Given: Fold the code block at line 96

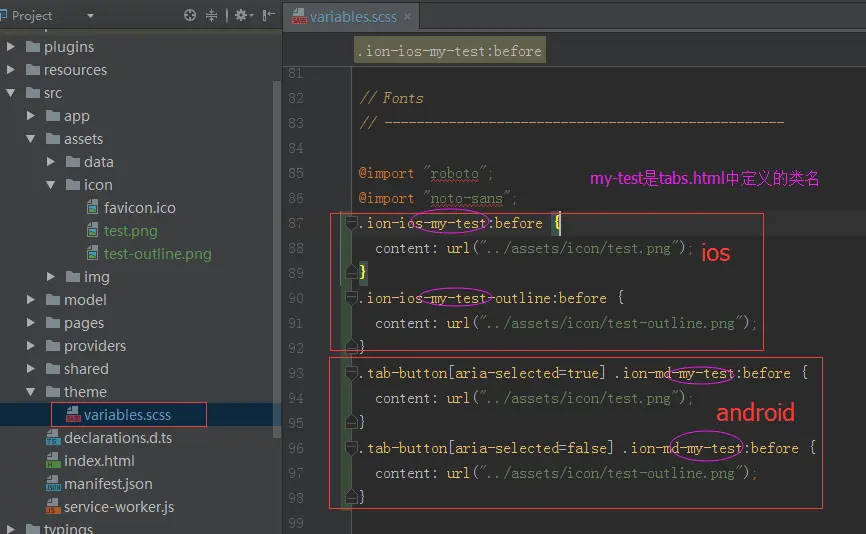Looking at the screenshot, I should (x=351, y=448).
